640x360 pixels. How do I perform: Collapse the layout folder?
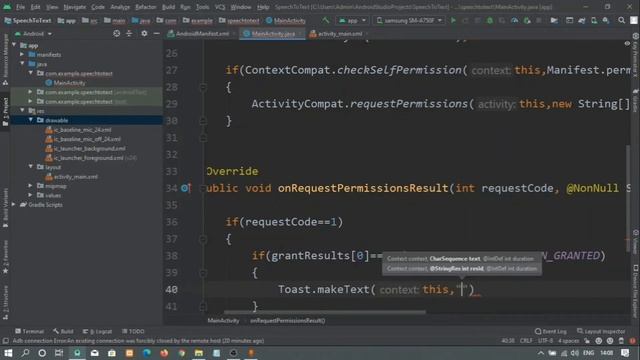[x=31, y=167]
